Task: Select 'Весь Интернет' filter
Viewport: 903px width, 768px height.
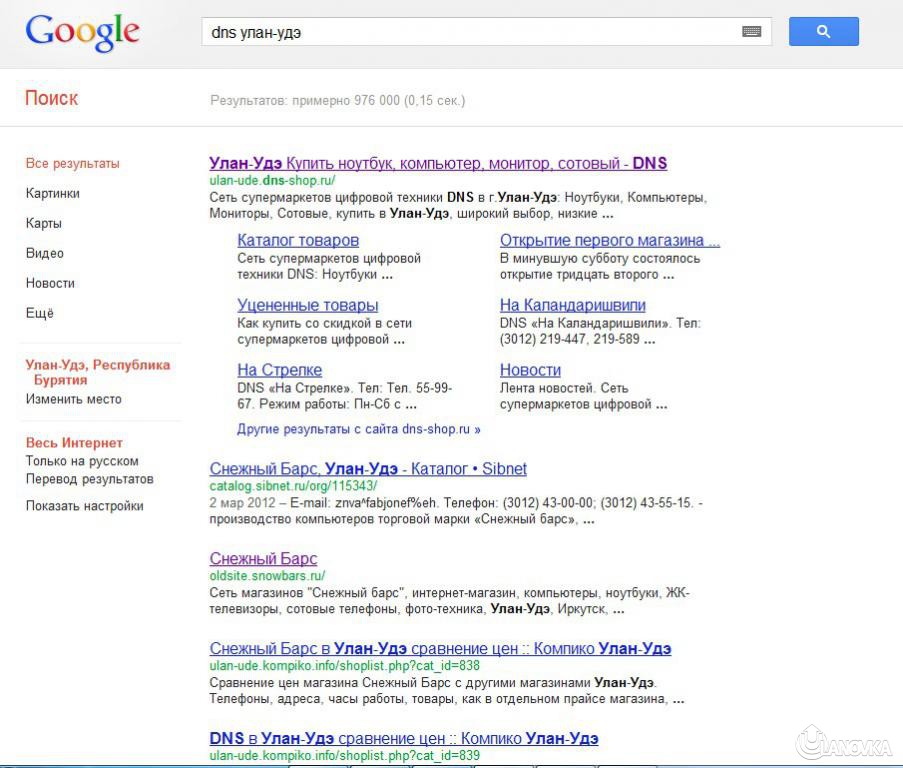Action: tap(74, 443)
